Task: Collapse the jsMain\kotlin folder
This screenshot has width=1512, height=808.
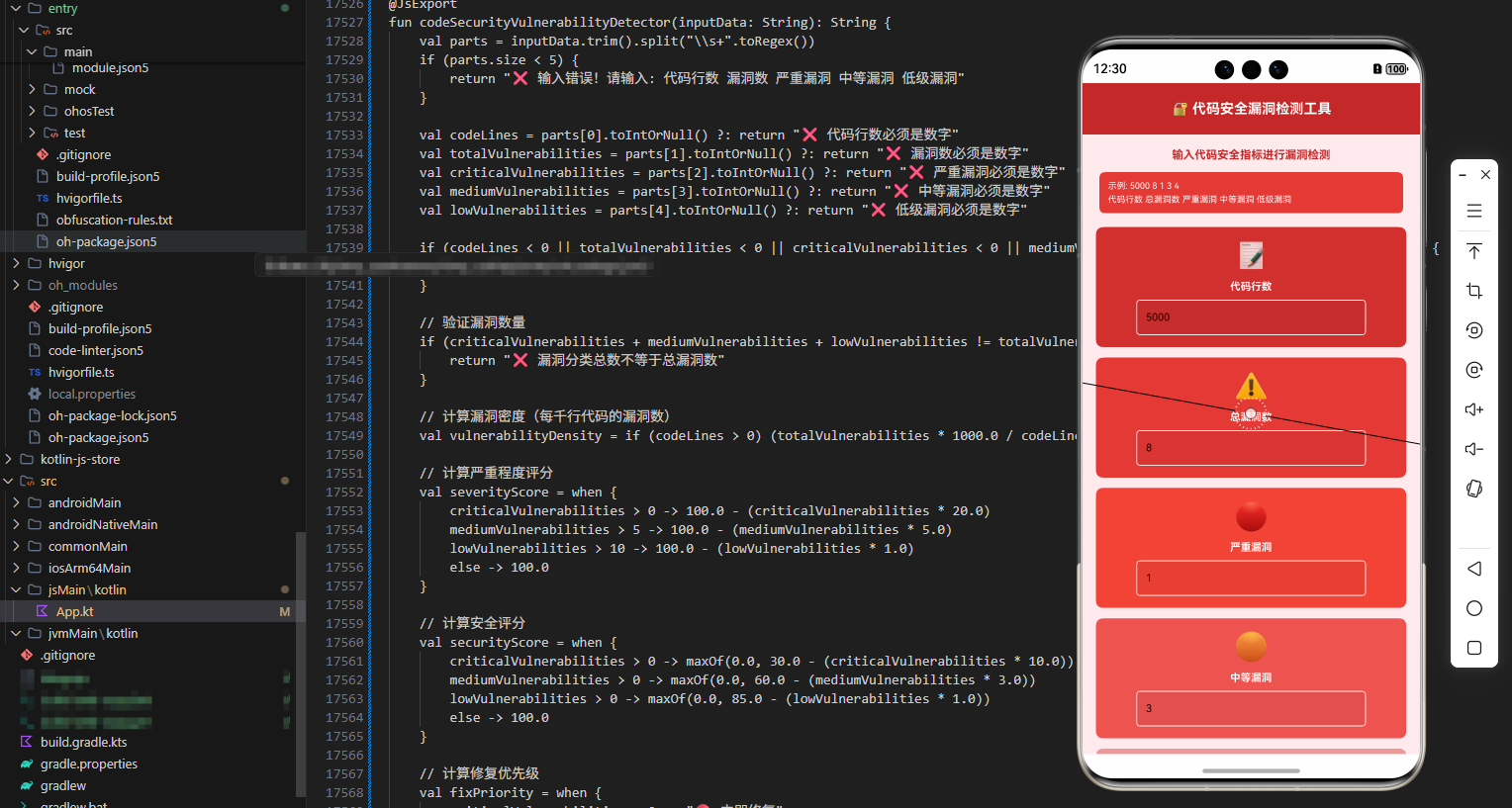Action: click(x=16, y=589)
